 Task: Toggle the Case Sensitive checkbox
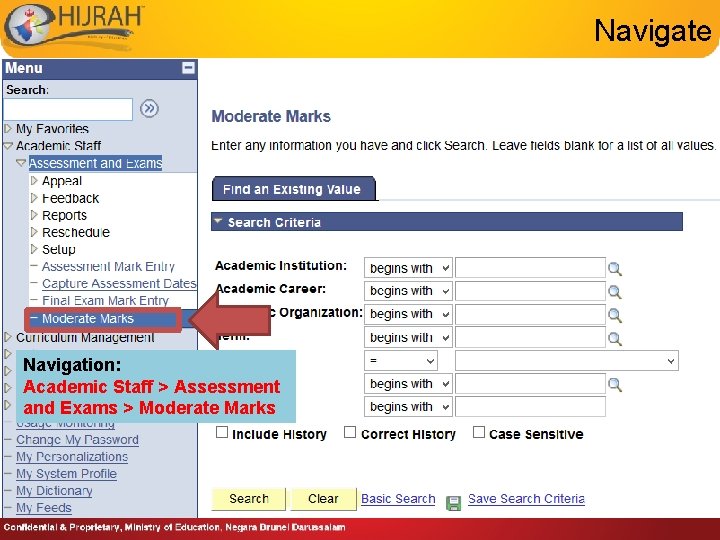[479, 432]
